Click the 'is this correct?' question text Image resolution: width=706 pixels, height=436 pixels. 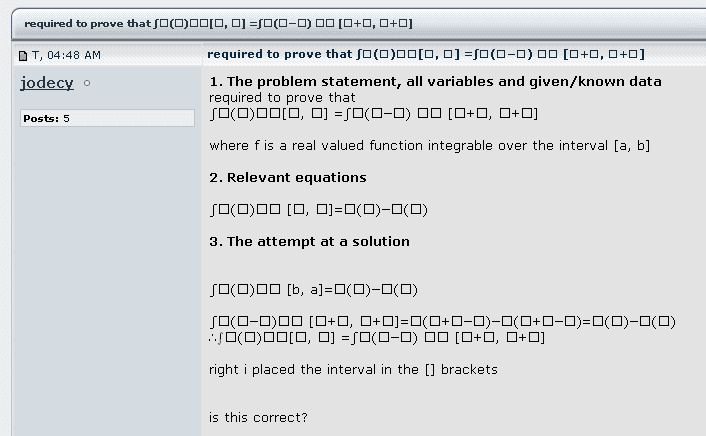coord(258,418)
